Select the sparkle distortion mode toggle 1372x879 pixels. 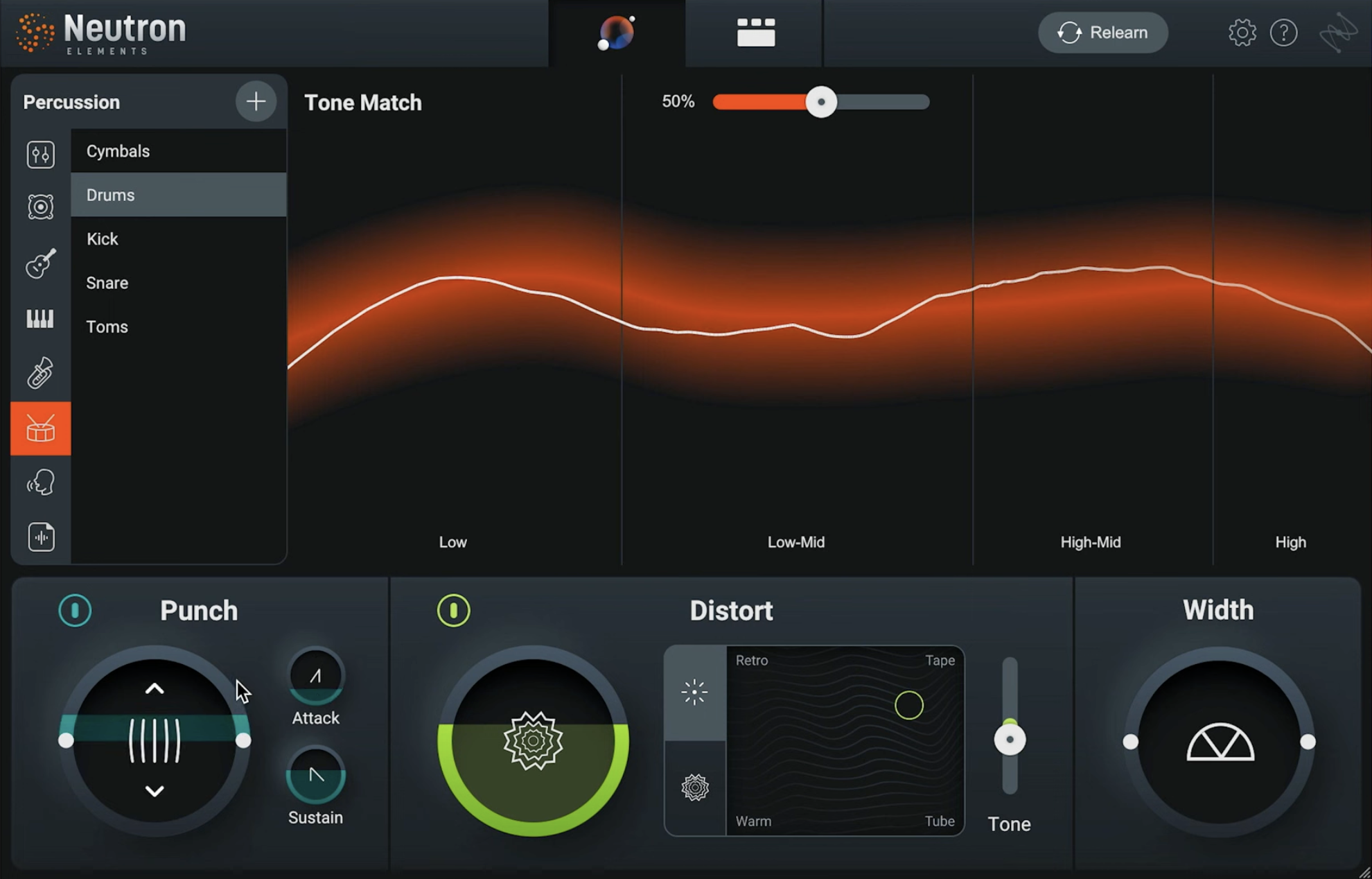pyautogui.click(x=694, y=691)
